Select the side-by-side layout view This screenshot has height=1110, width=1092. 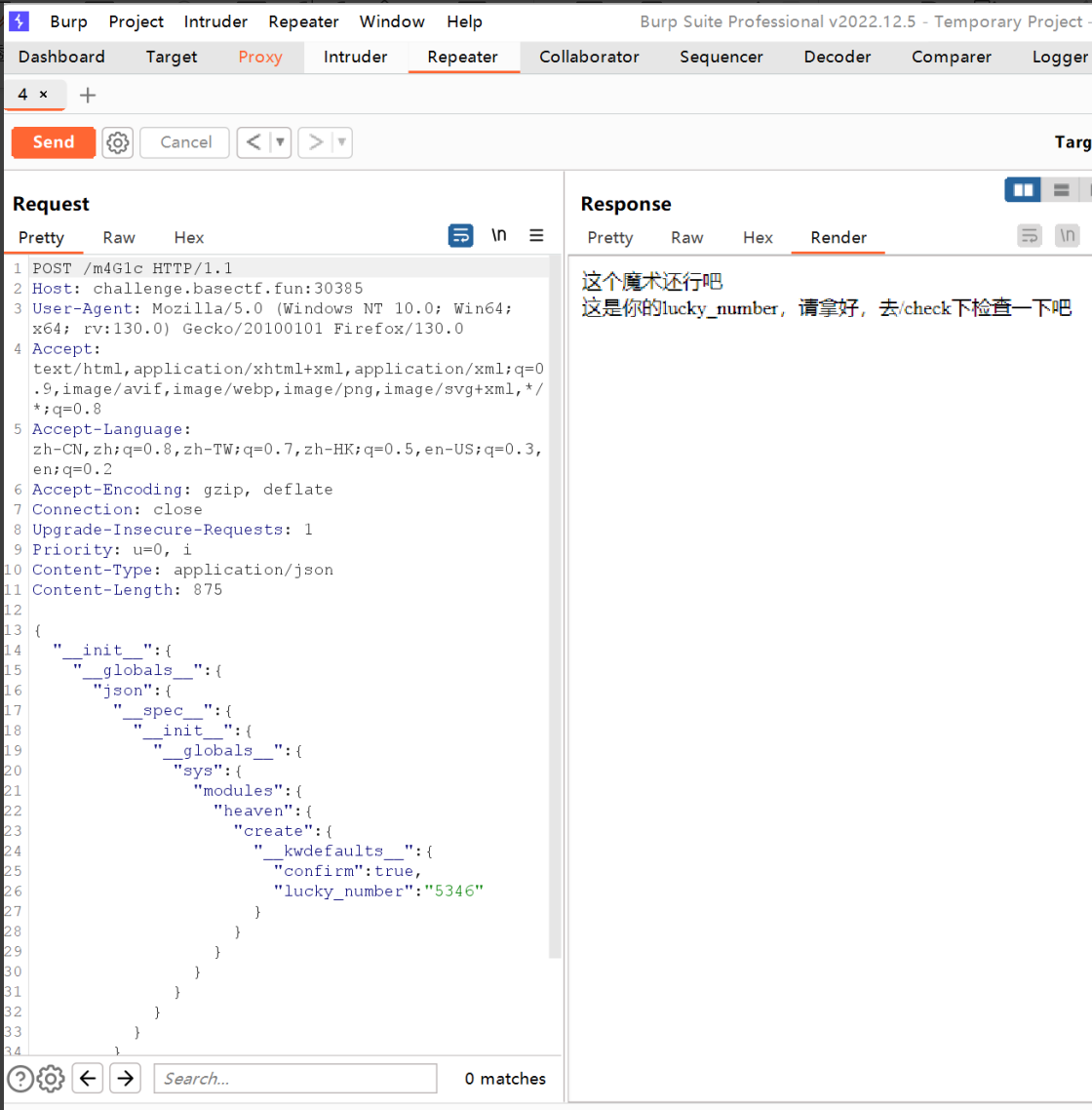pyautogui.click(x=1023, y=190)
